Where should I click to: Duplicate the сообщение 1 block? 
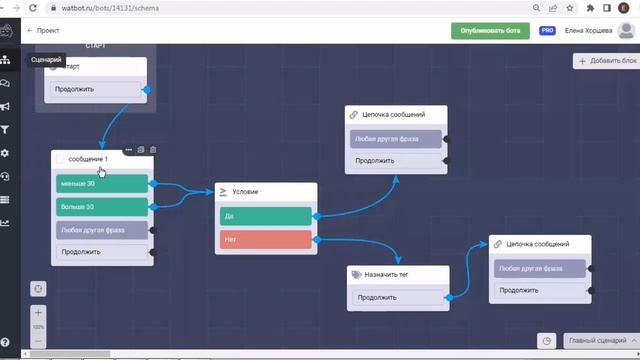(141, 150)
